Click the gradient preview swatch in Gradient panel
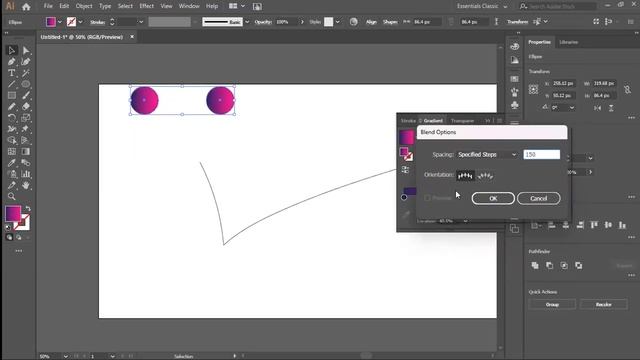This screenshot has height=360, width=640. (407, 137)
